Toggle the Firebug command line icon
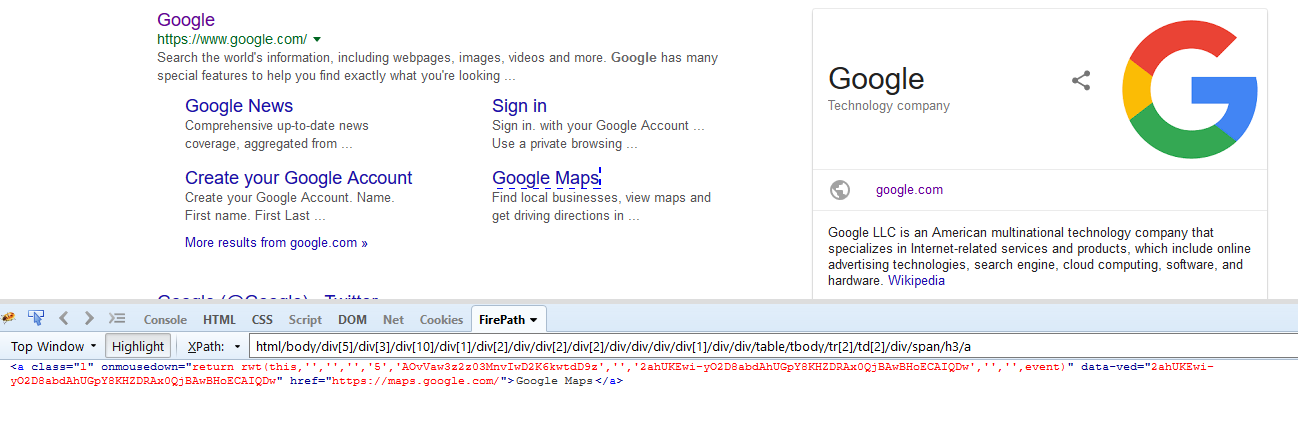The width and height of the screenshot is (1298, 445). pyautogui.click(x=117, y=319)
